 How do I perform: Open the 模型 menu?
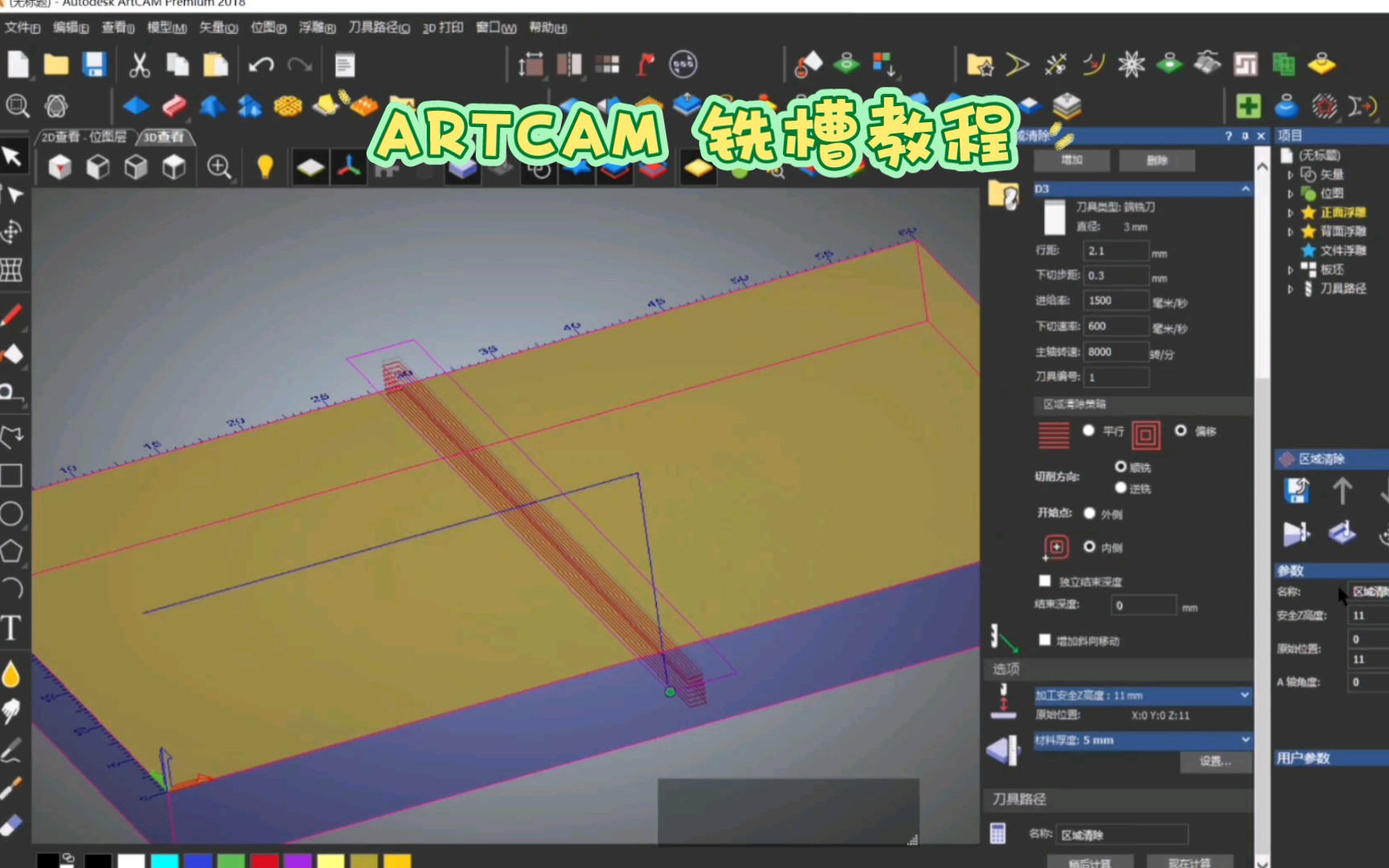[x=166, y=27]
